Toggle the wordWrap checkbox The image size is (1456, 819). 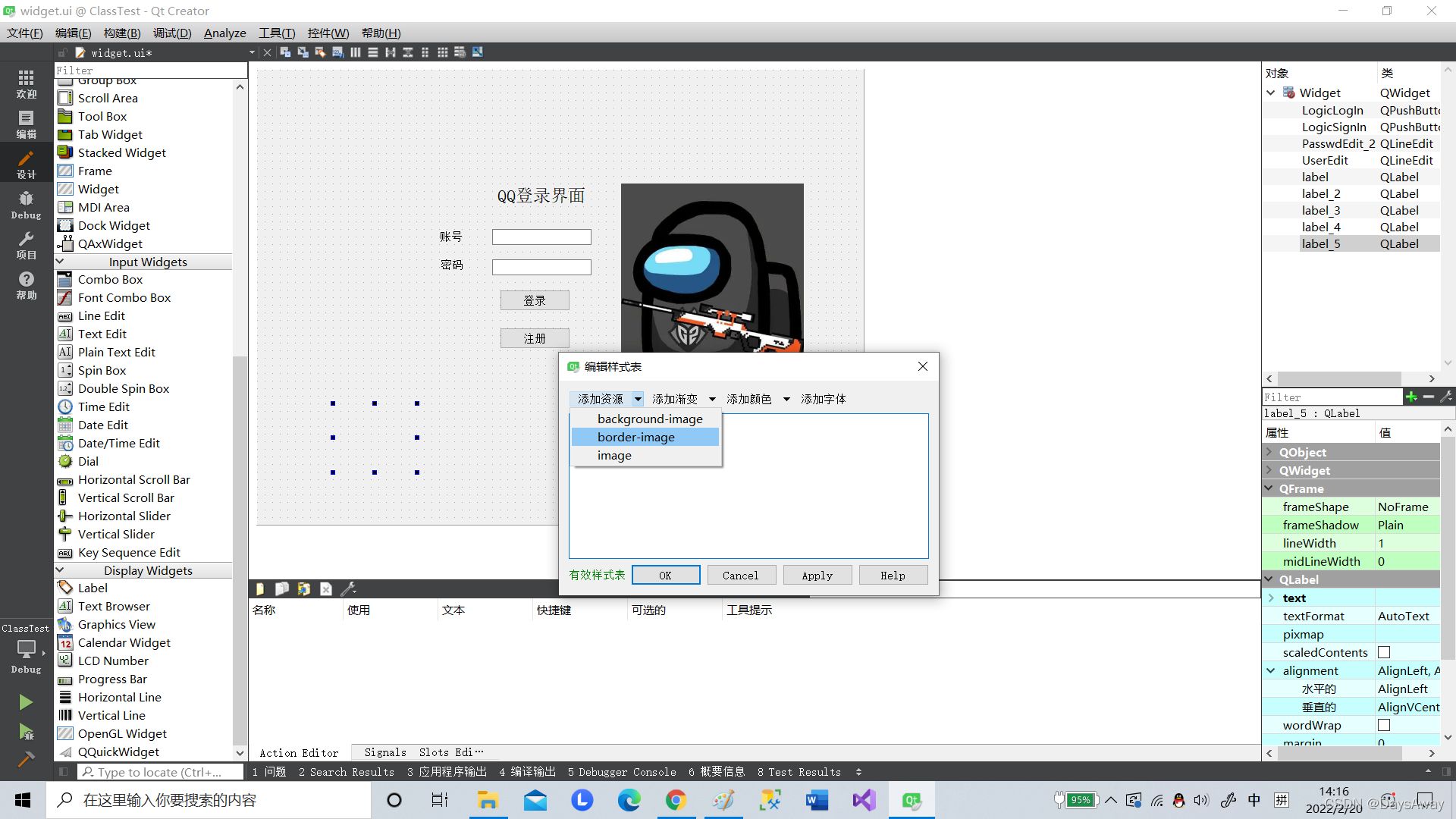[x=1384, y=725]
